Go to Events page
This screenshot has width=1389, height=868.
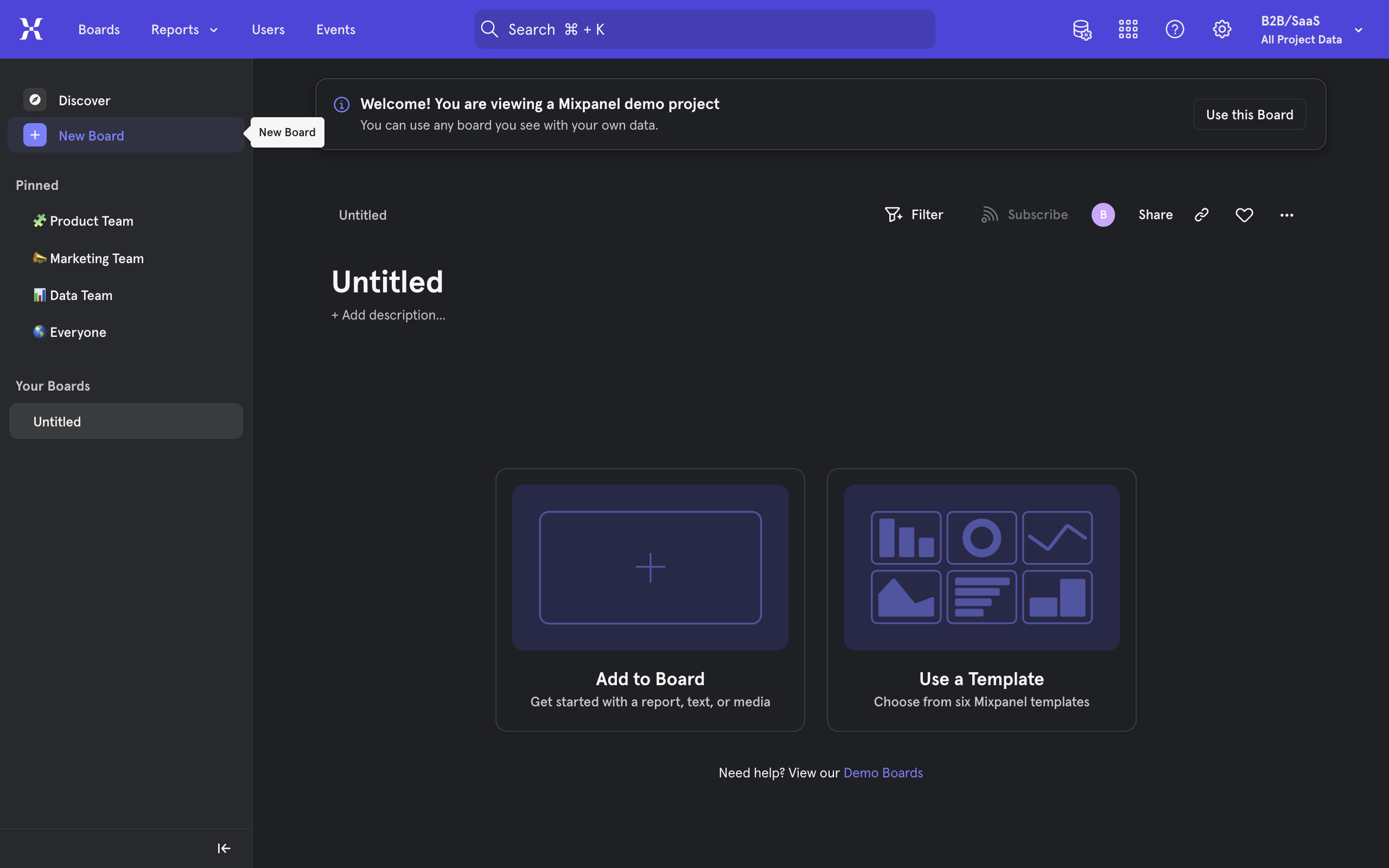[x=335, y=29]
